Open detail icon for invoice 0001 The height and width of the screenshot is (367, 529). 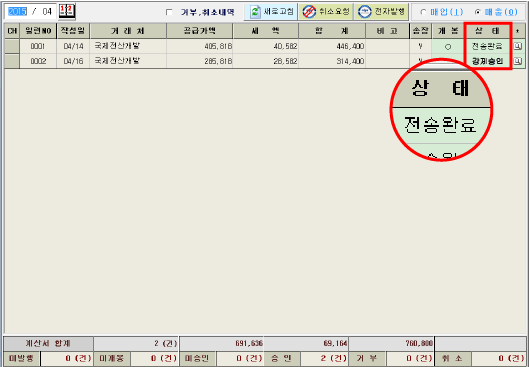[x=518, y=46]
